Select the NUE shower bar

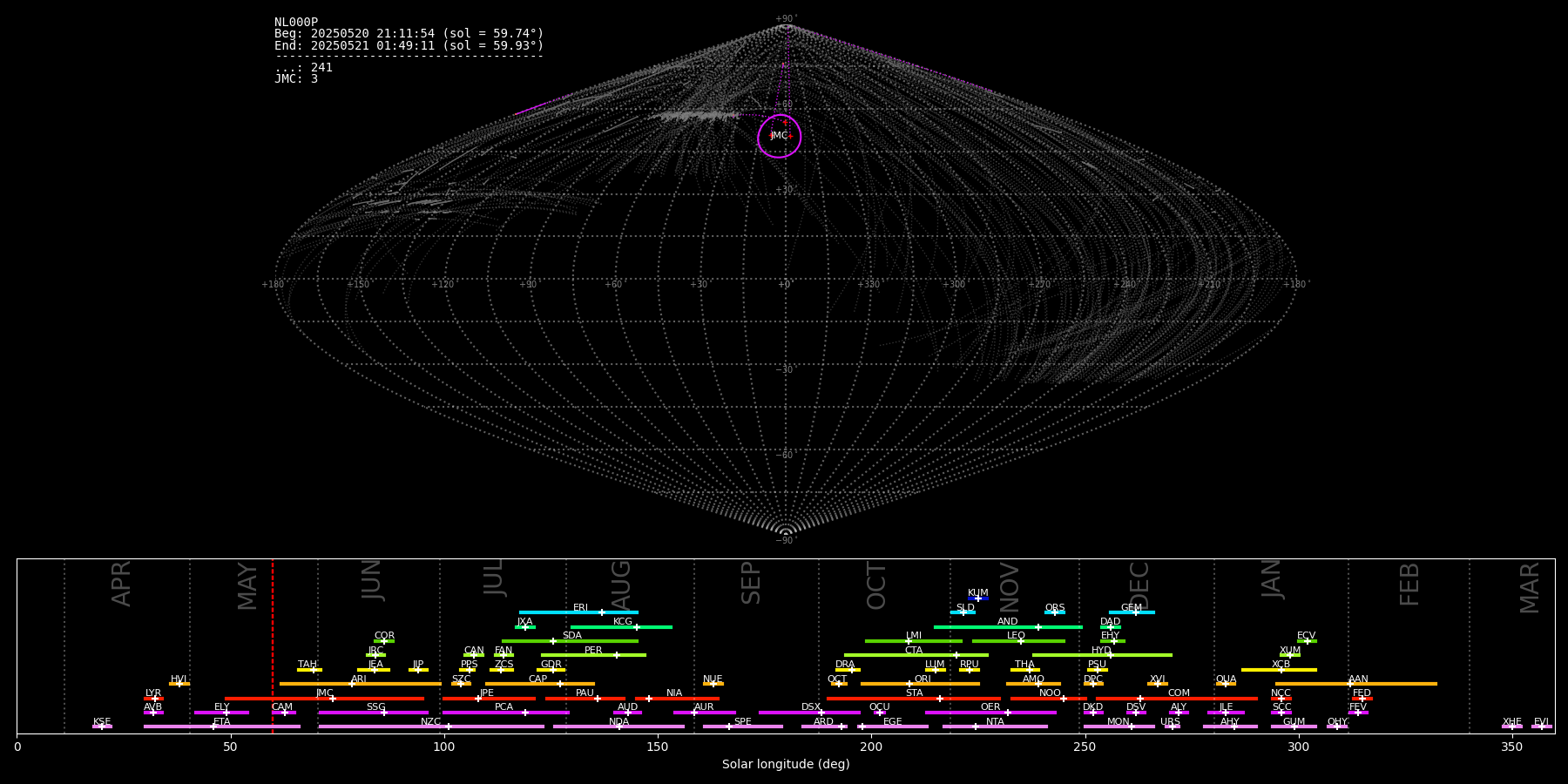point(713,684)
